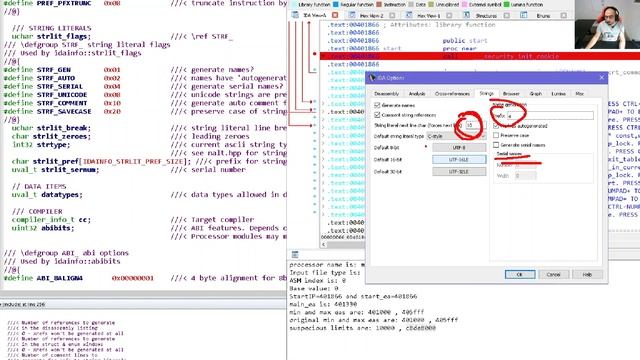Click the UTF-32LE default 32-bit button
Screen dimensions: 640x360
point(459,171)
